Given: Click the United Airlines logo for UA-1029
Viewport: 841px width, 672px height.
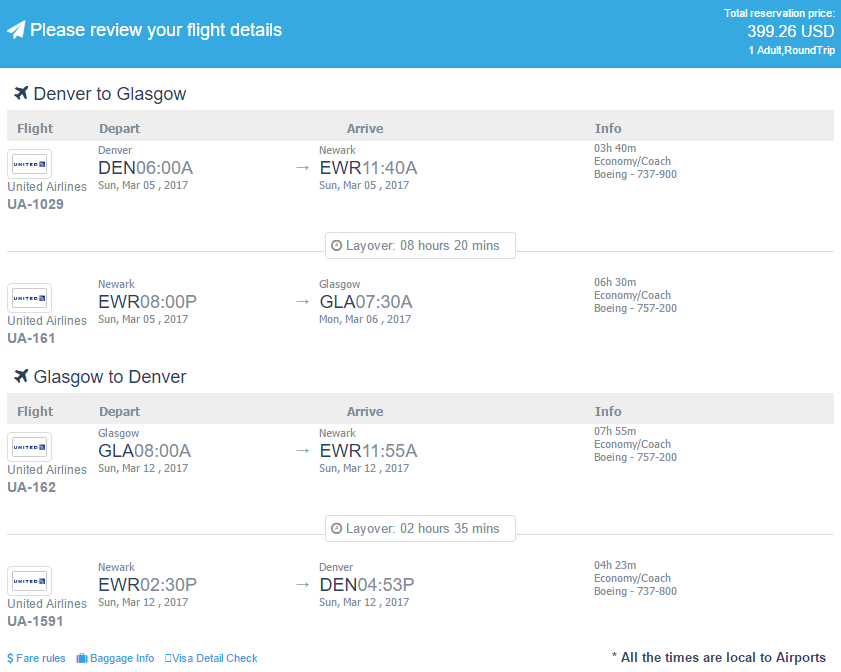Looking at the screenshot, I should [29, 164].
